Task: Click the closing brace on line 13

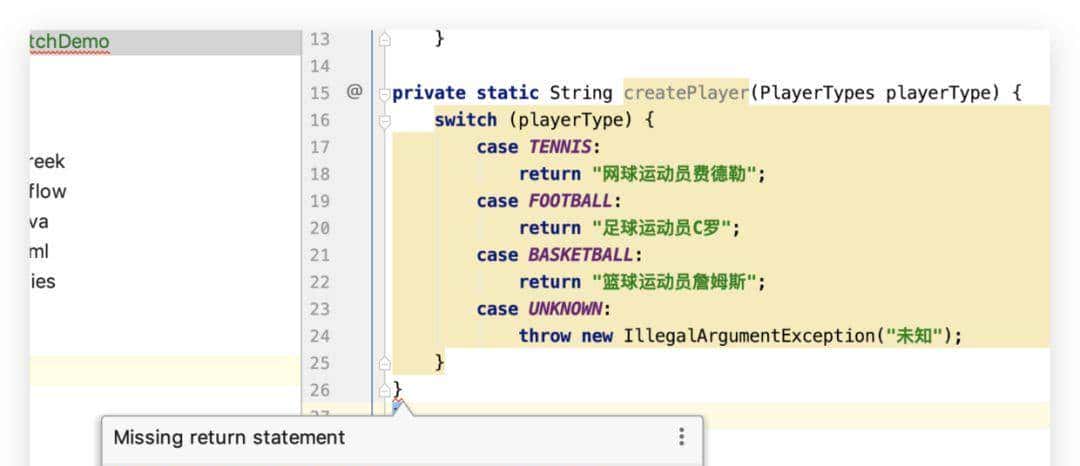Action: pyautogui.click(x=439, y=39)
